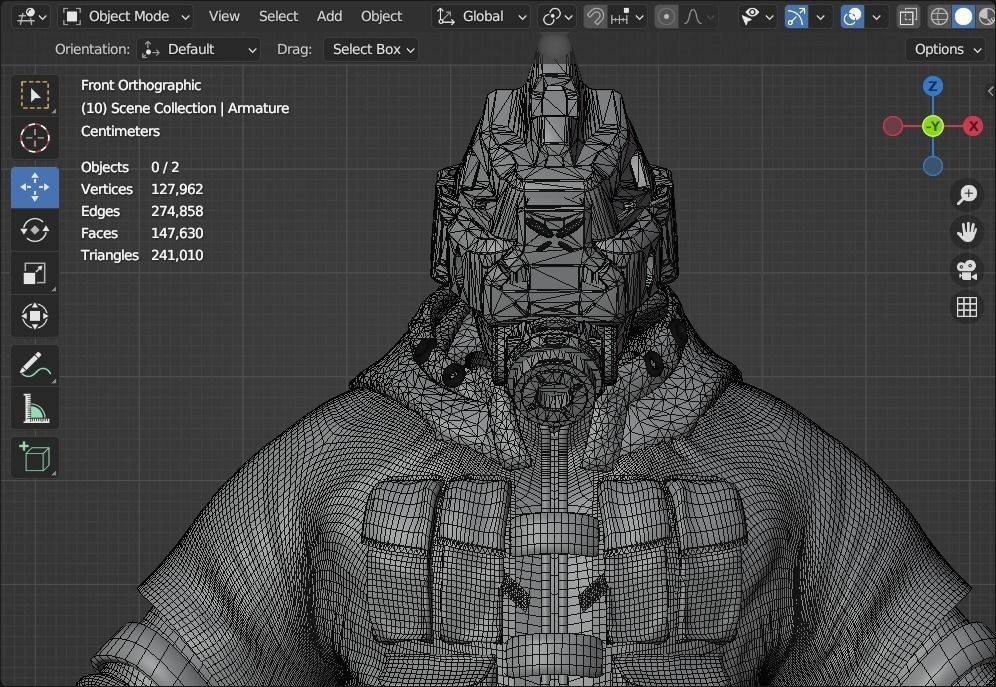Open Drag Select Box dropdown
This screenshot has height=687, width=996.
(371, 50)
